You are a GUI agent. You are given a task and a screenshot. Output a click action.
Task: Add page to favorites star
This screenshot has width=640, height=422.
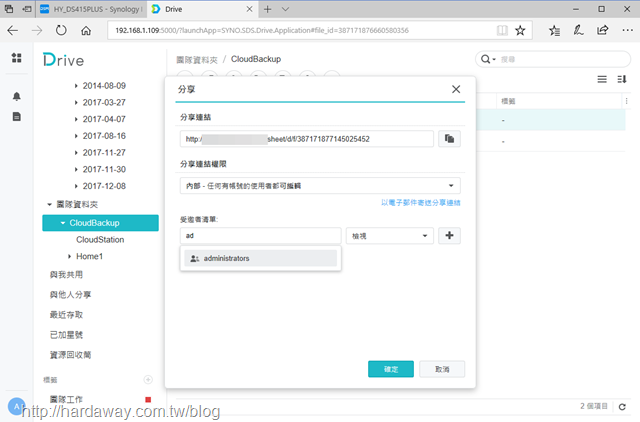coord(520,30)
